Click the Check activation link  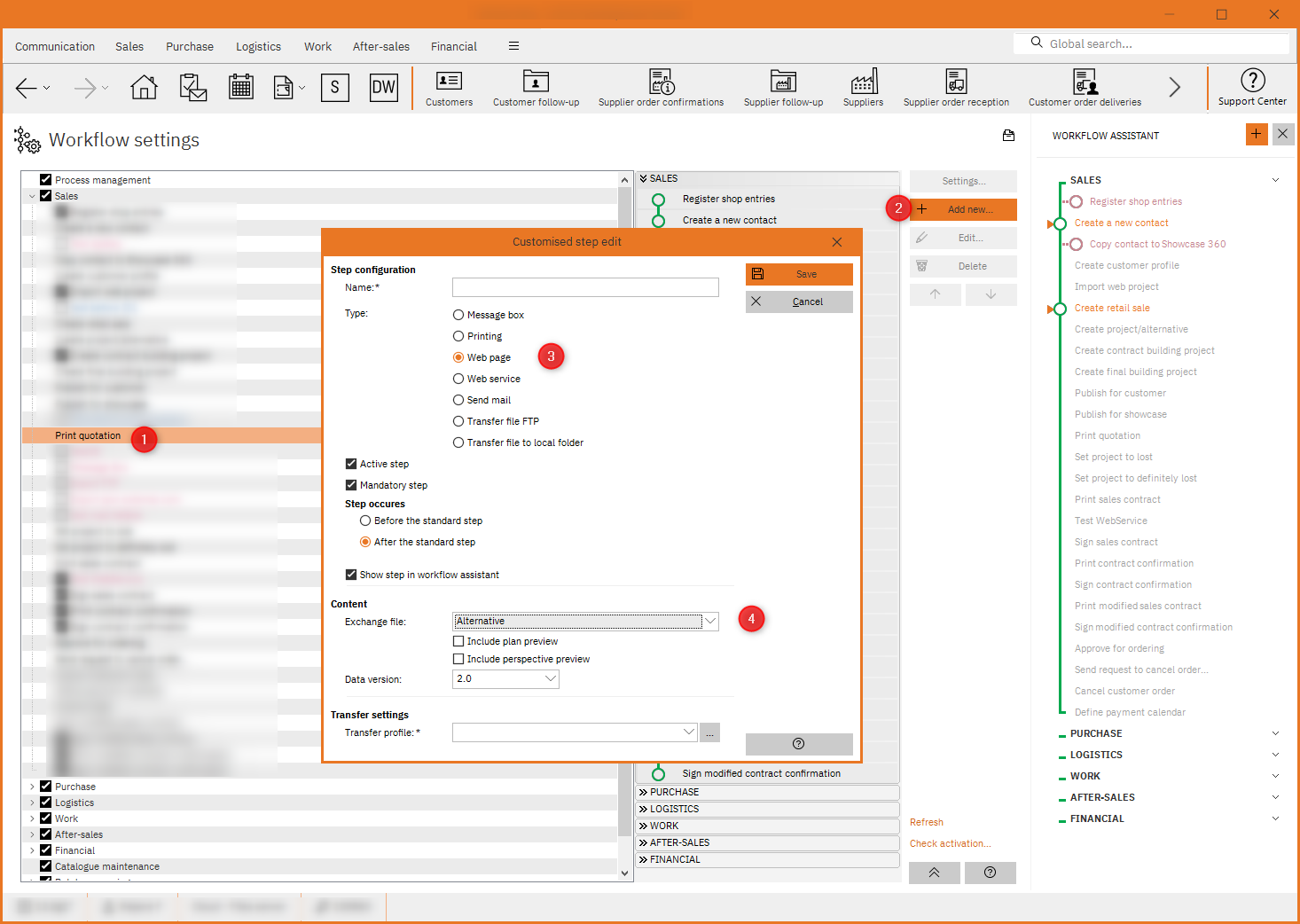tap(950, 843)
